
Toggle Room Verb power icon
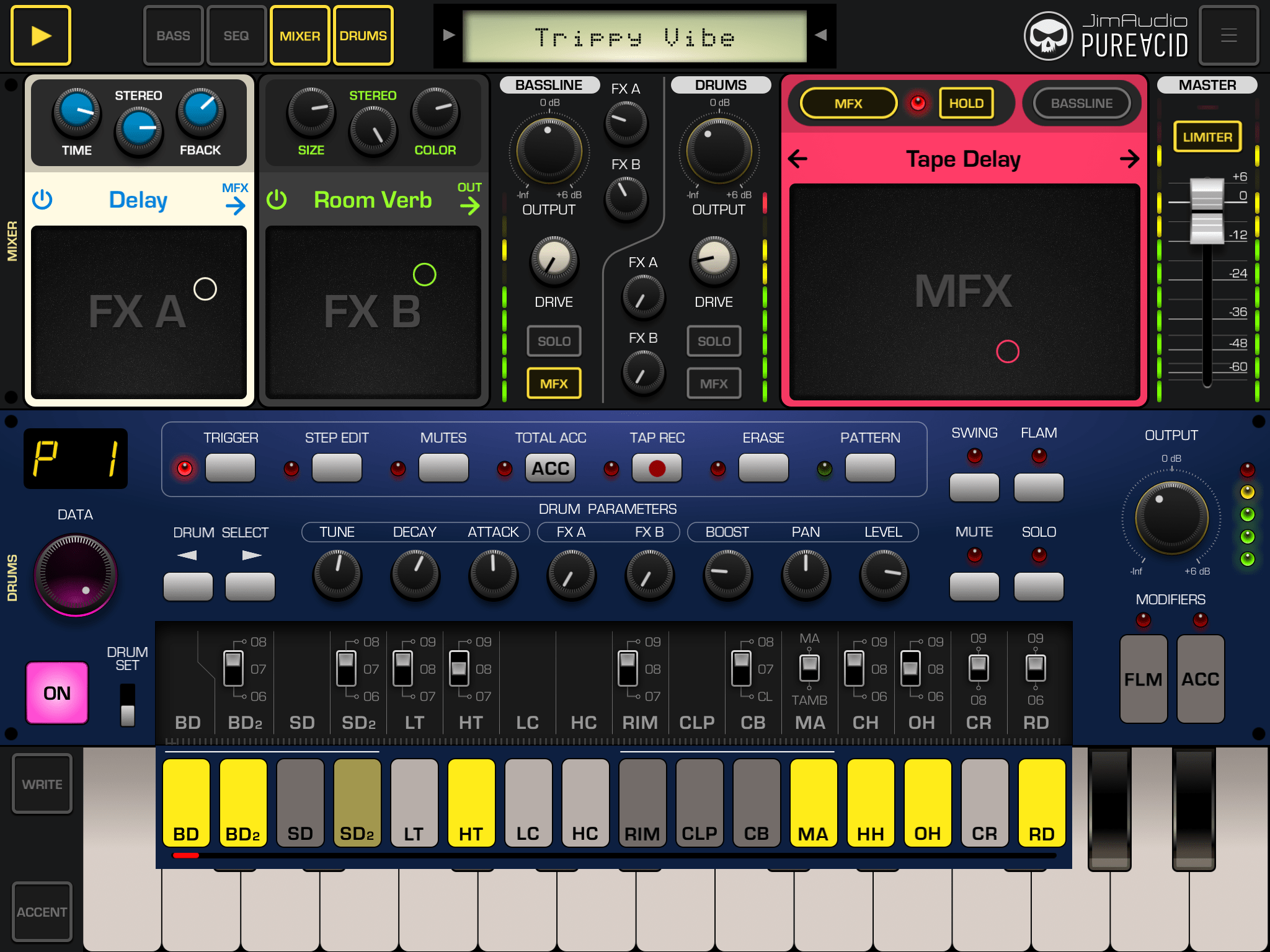(277, 200)
